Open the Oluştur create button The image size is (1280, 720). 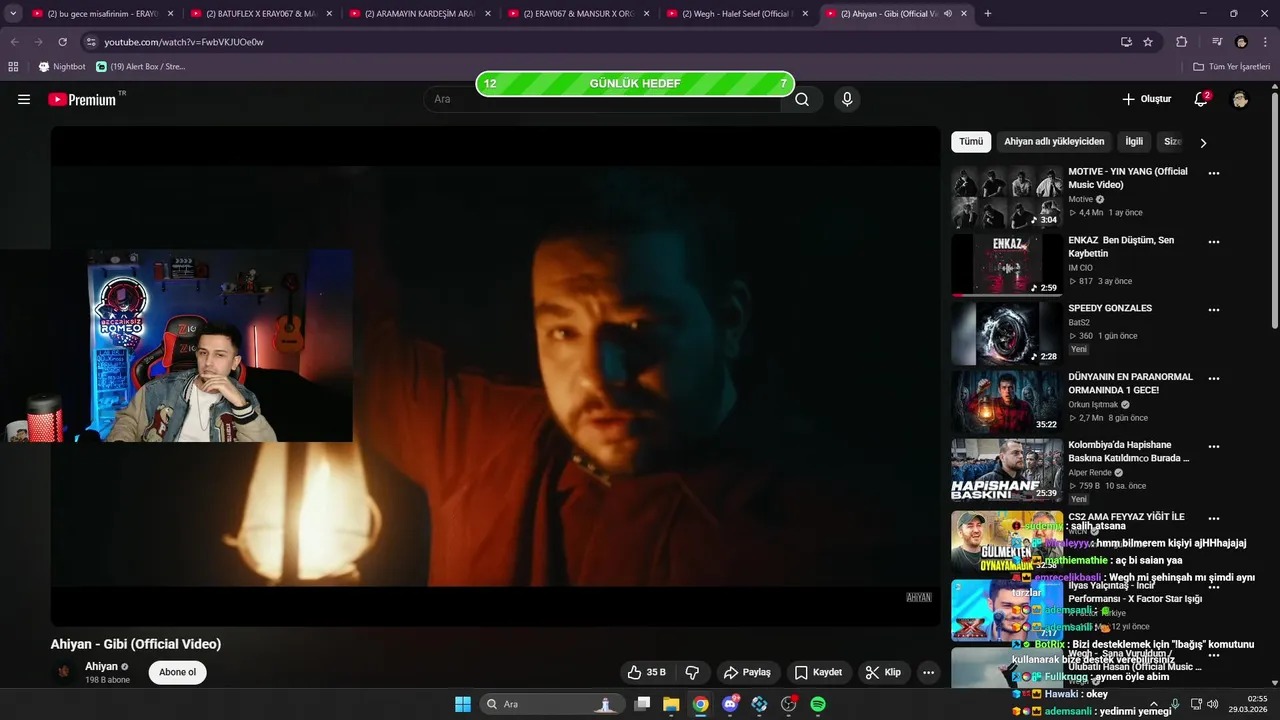point(1146,99)
